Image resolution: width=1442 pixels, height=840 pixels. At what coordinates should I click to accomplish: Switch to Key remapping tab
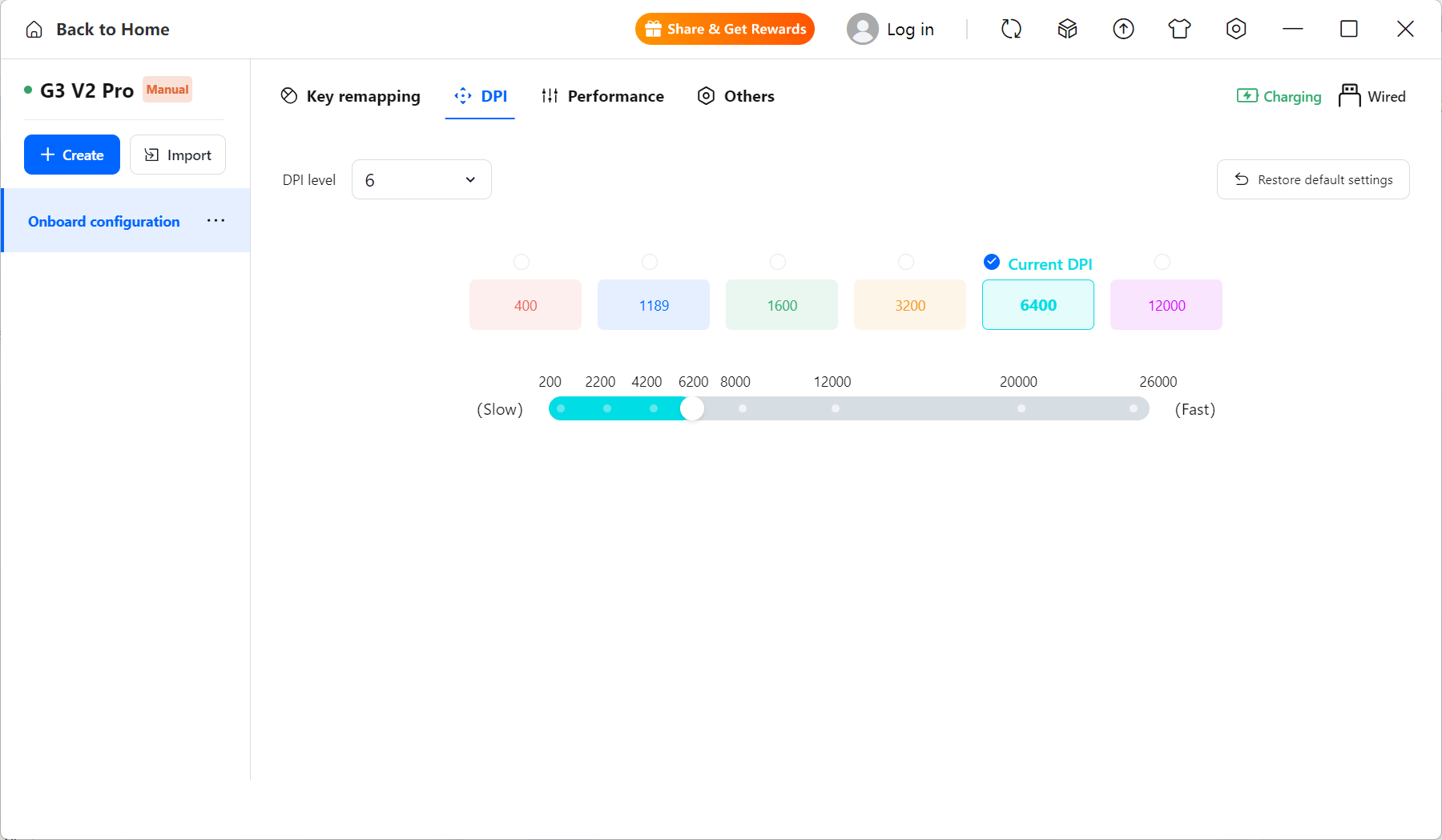coord(350,96)
